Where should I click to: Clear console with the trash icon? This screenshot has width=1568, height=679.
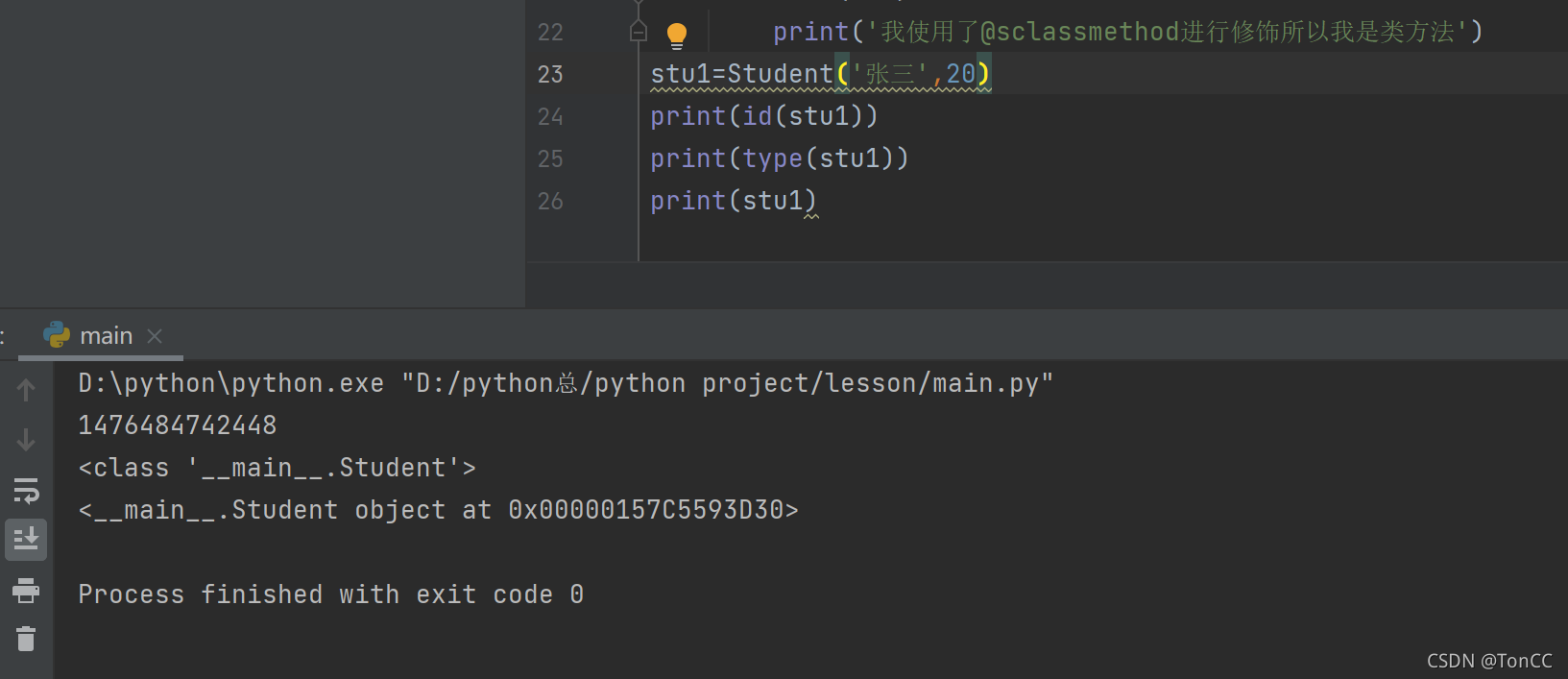click(x=26, y=639)
